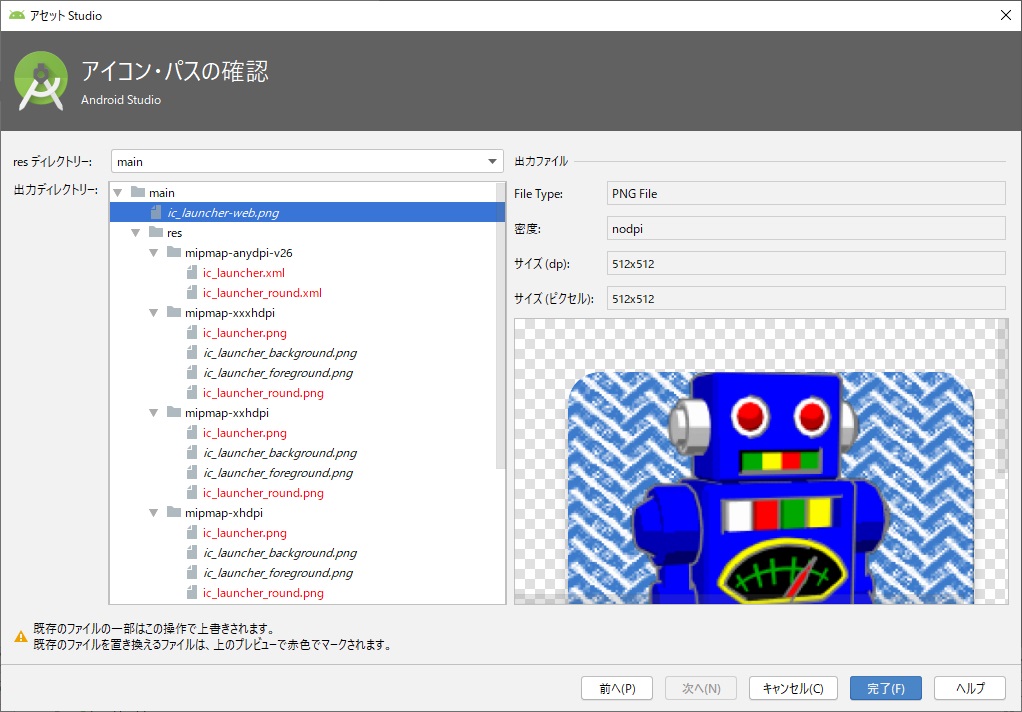Collapse the mipmap-anydpi-v26 folder
Image resolution: width=1022 pixels, height=712 pixels.
pyautogui.click(x=152, y=252)
